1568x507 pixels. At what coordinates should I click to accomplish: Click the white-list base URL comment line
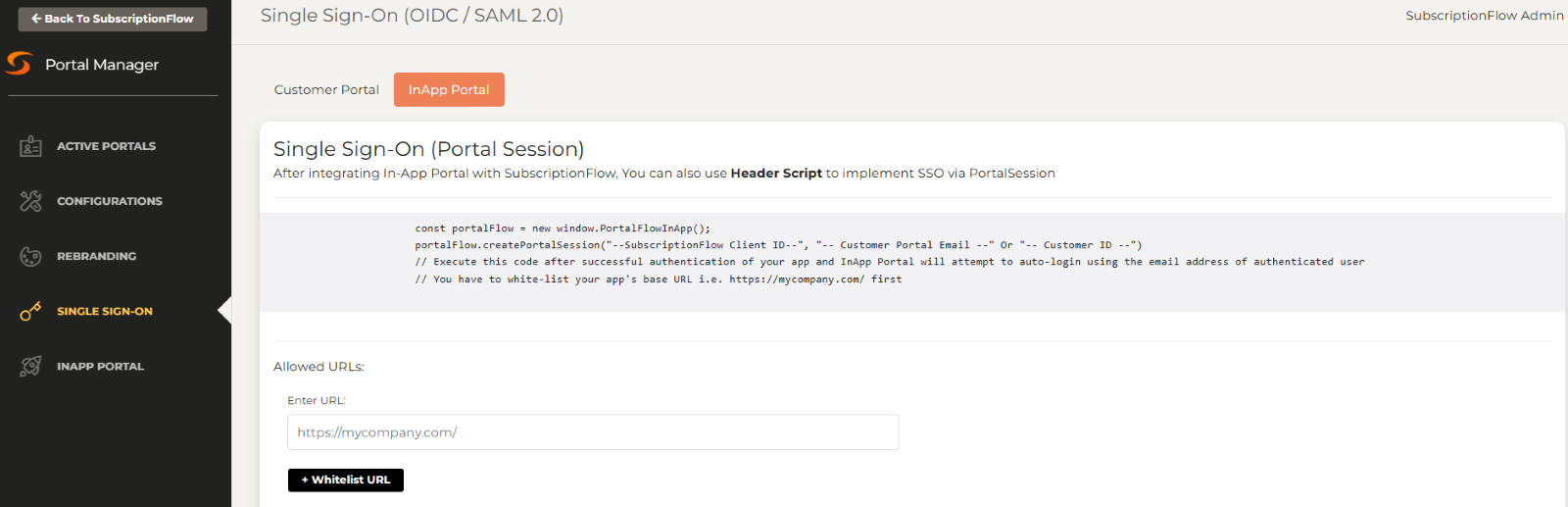pyautogui.click(x=659, y=279)
